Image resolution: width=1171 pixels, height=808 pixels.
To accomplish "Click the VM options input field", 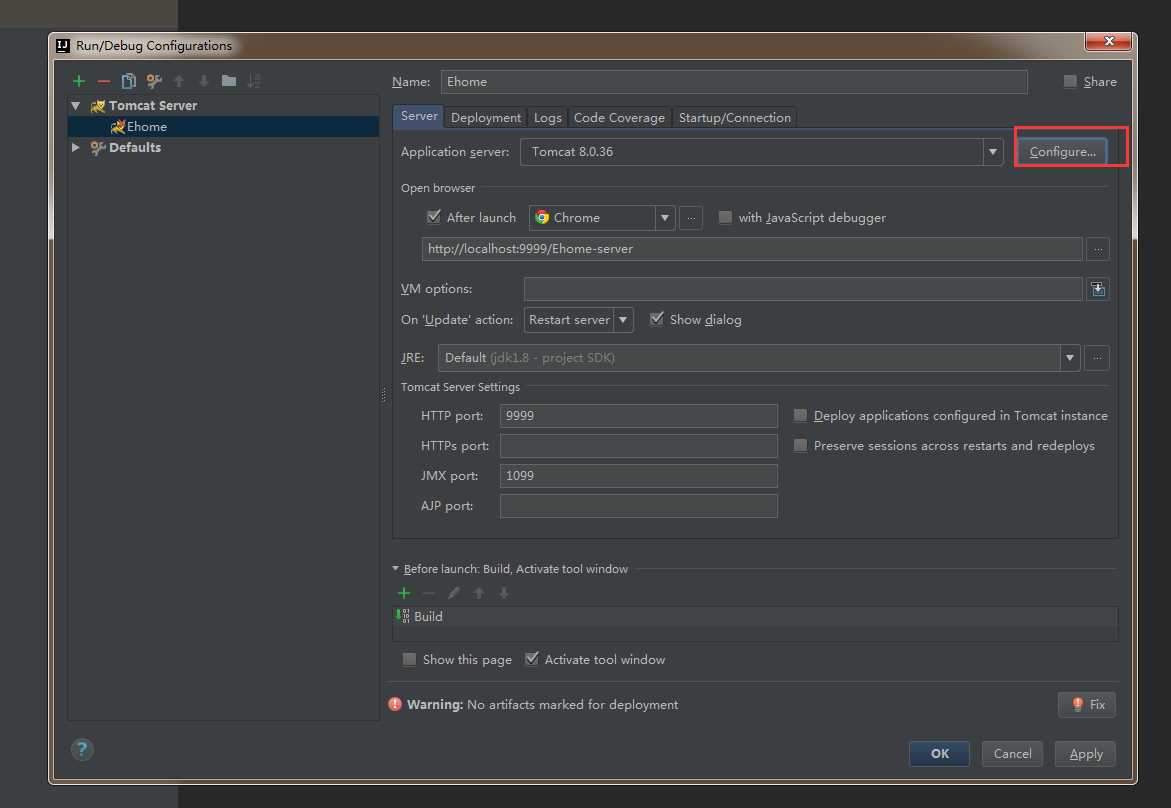I will coord(803,289).
